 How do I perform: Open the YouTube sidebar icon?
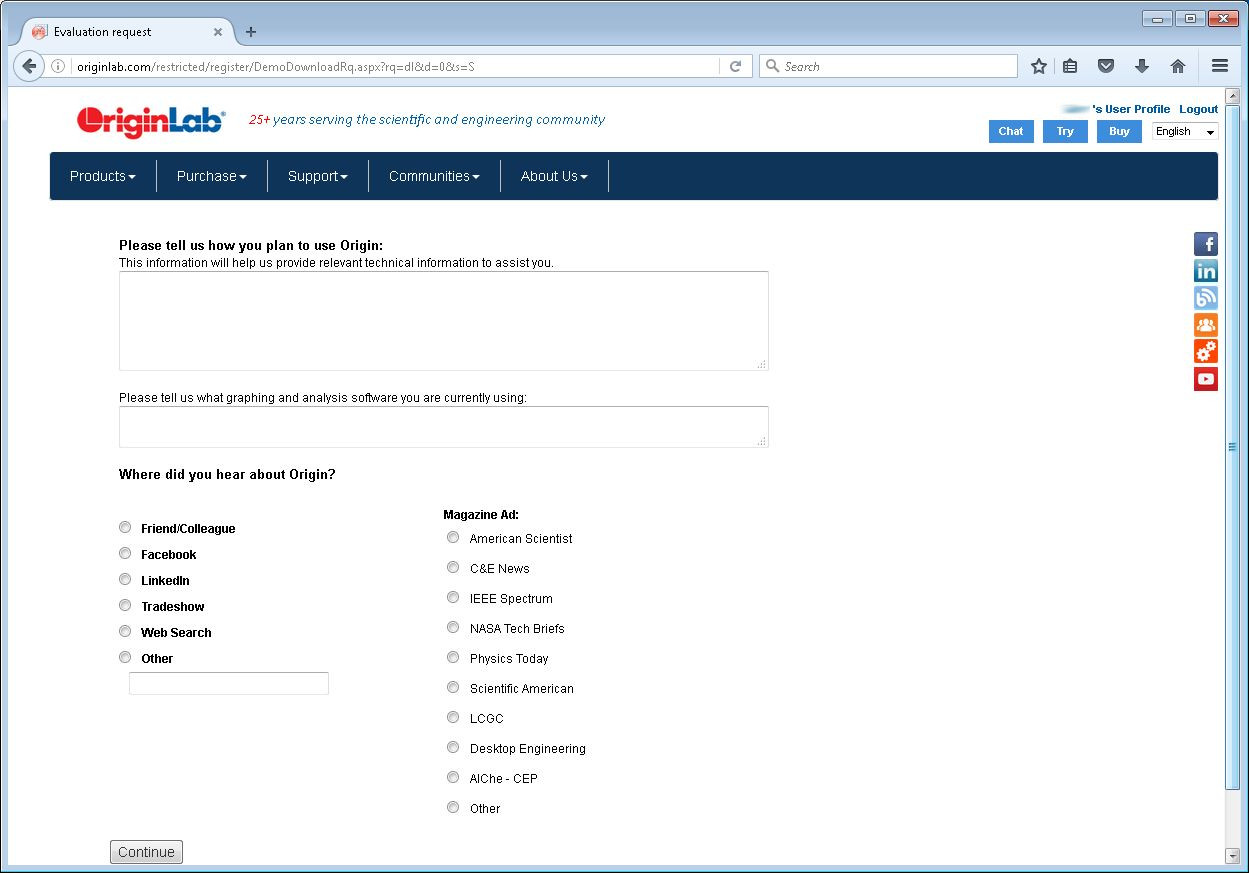(1205, 379)
